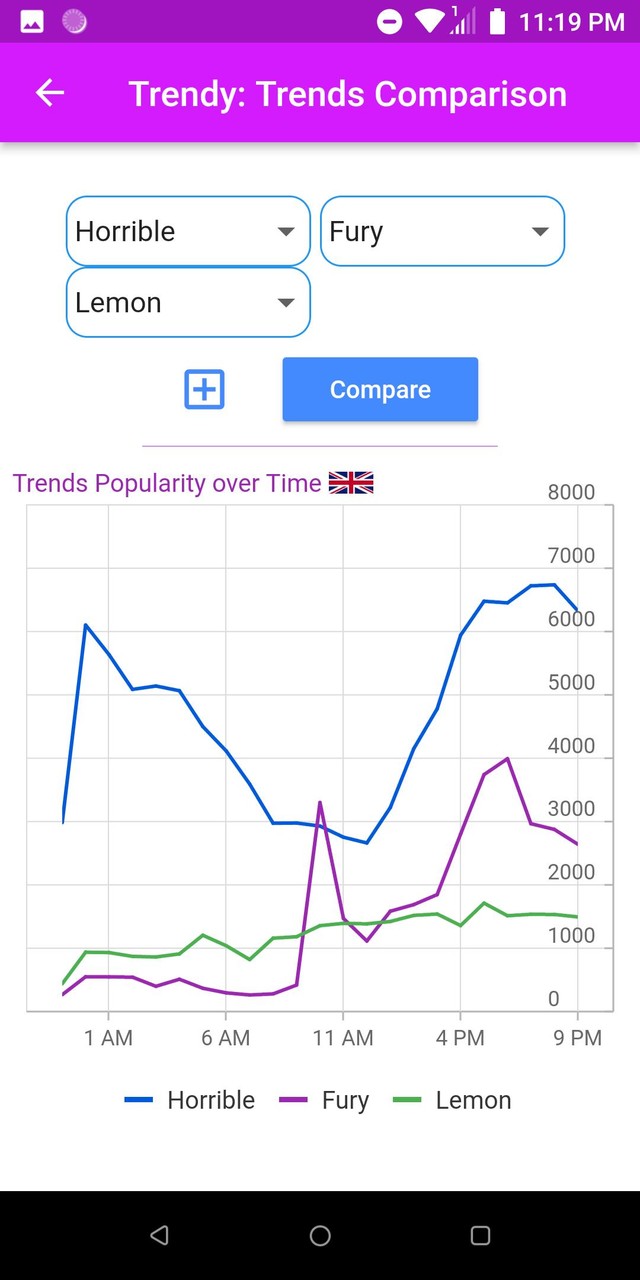Click the Fury peak near 11 AM
Viewport: 640px width, 1280px height.
[x=320, y=802]
